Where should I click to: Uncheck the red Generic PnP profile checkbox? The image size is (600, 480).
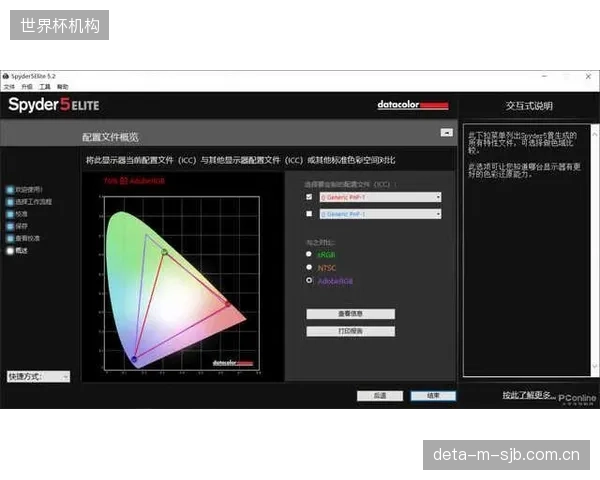tap(309, 197)
